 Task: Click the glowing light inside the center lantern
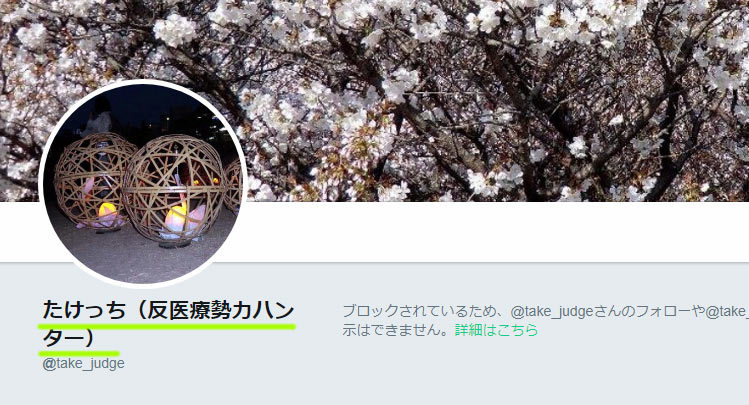pos(176,218)
